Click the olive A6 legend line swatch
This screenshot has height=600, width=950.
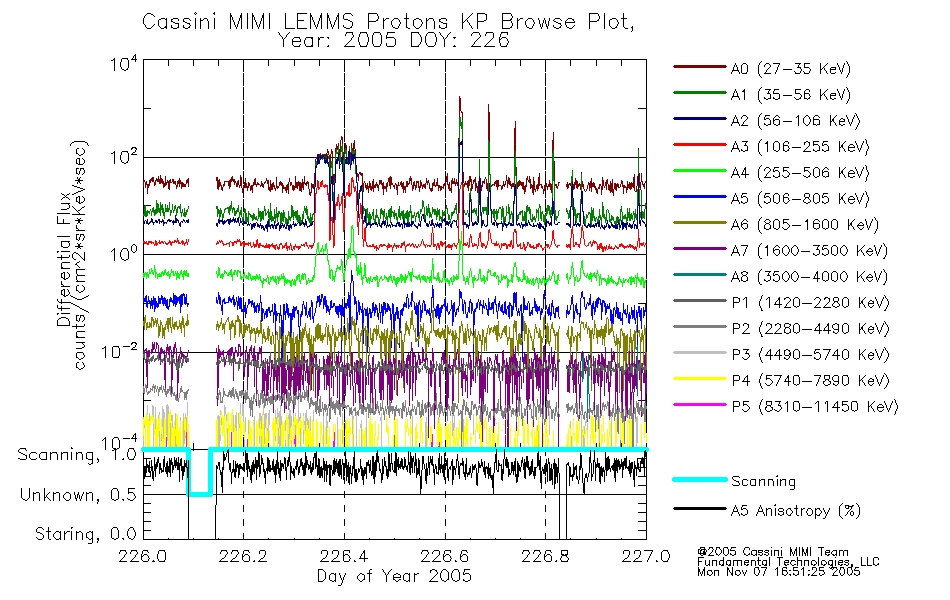tap(699, 222)
